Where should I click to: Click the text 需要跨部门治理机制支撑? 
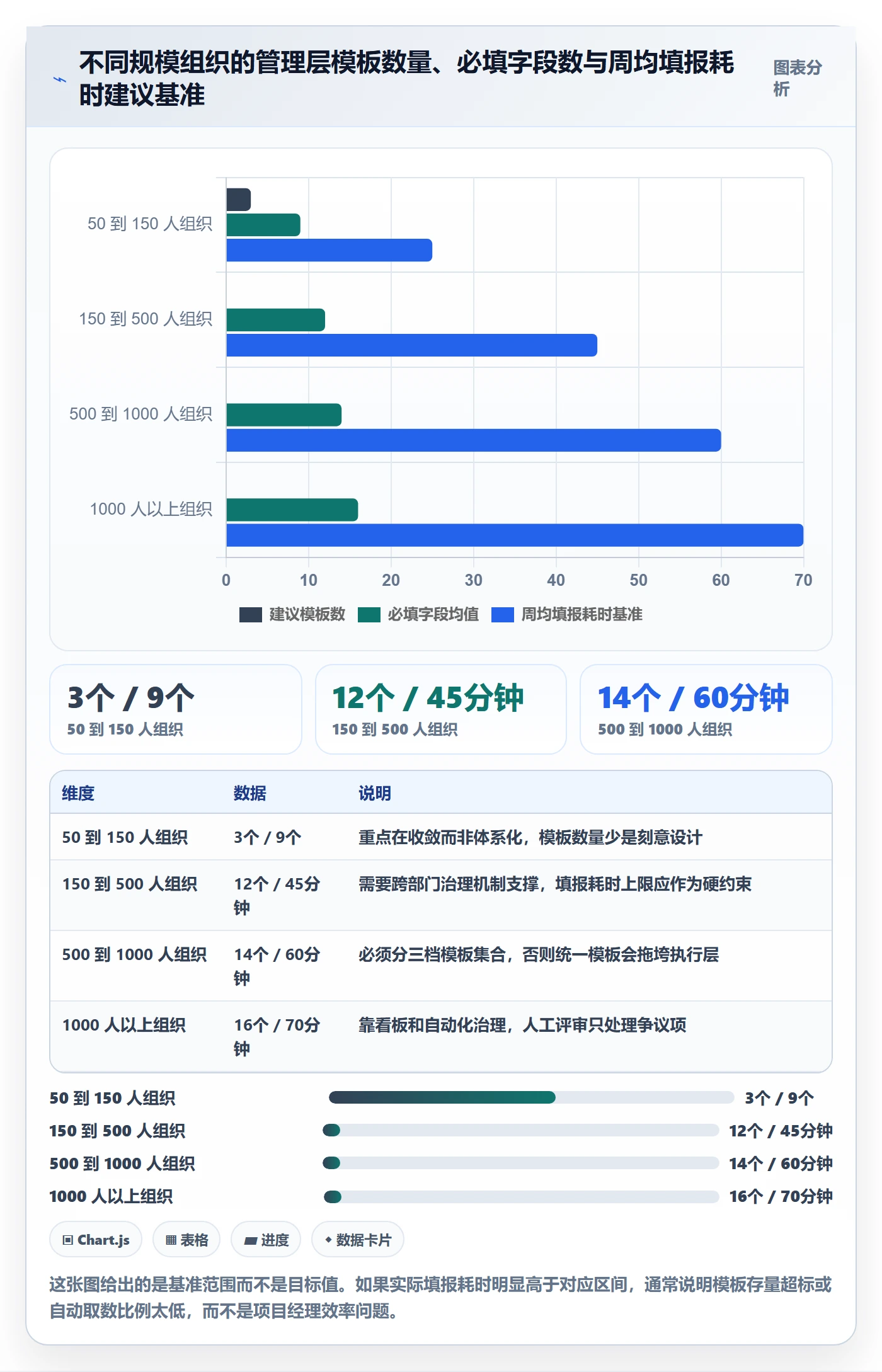(449, 884)
